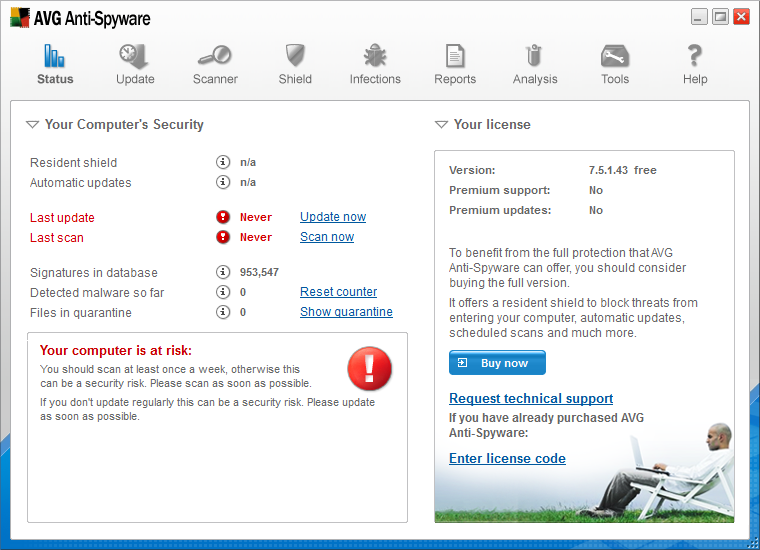Viewport: 760px width, 550px height.
Task: Click the Help question mark icon
Action: click(x=695, y=55)
